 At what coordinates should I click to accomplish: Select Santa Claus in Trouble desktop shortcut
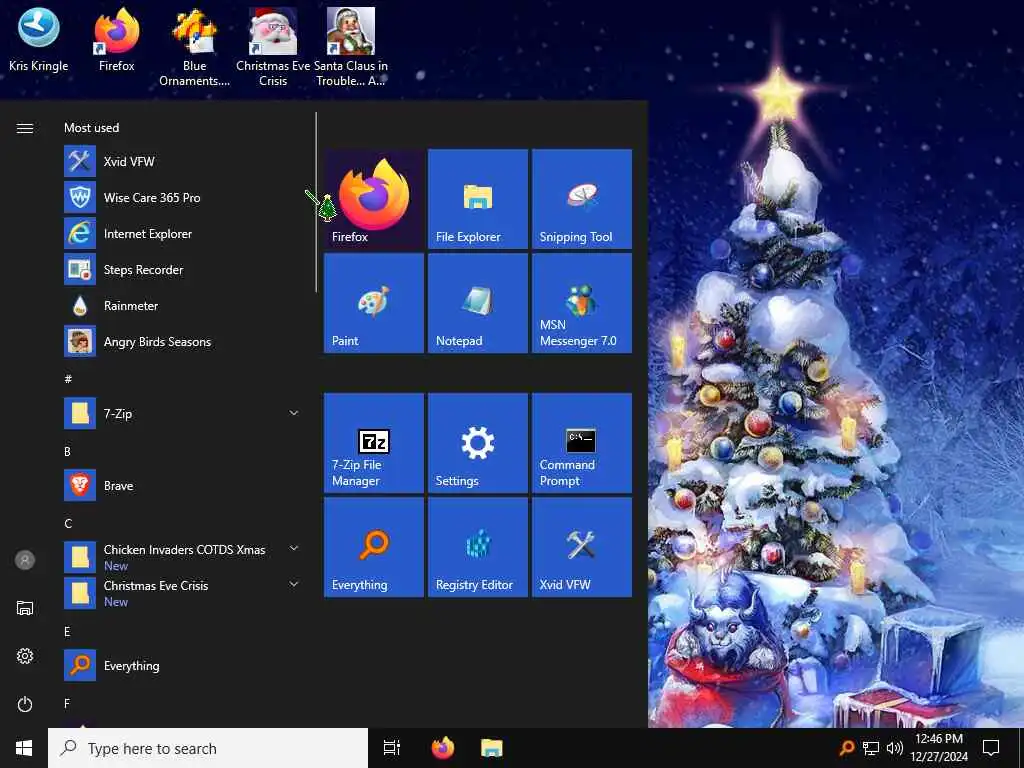(x=351, y=48)
